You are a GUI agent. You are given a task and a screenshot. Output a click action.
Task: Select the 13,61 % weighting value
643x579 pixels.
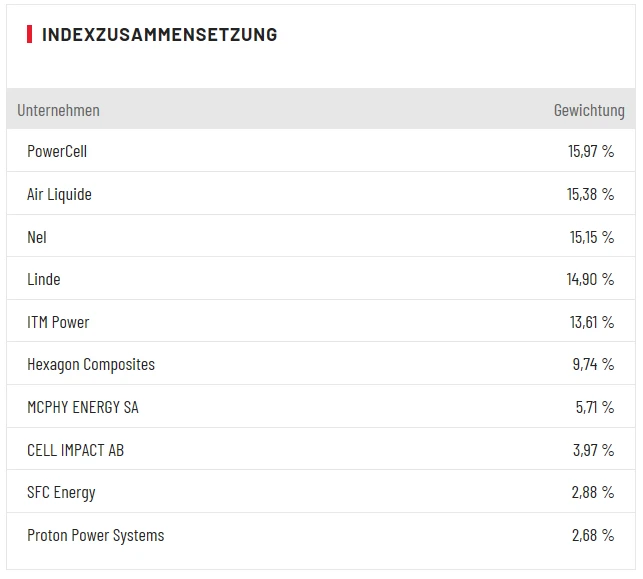tap(590, 322)
